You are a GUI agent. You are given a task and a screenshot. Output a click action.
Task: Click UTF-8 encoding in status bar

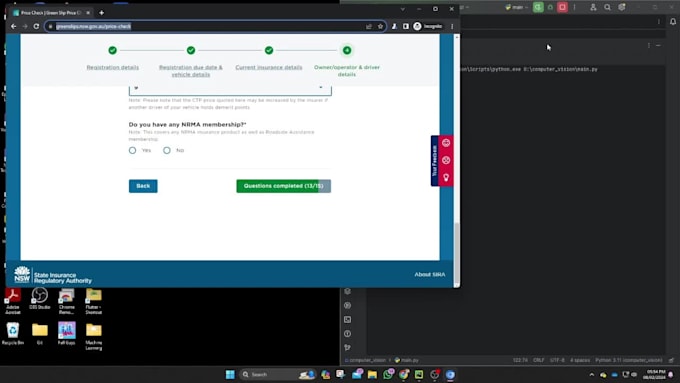point(557,360)
